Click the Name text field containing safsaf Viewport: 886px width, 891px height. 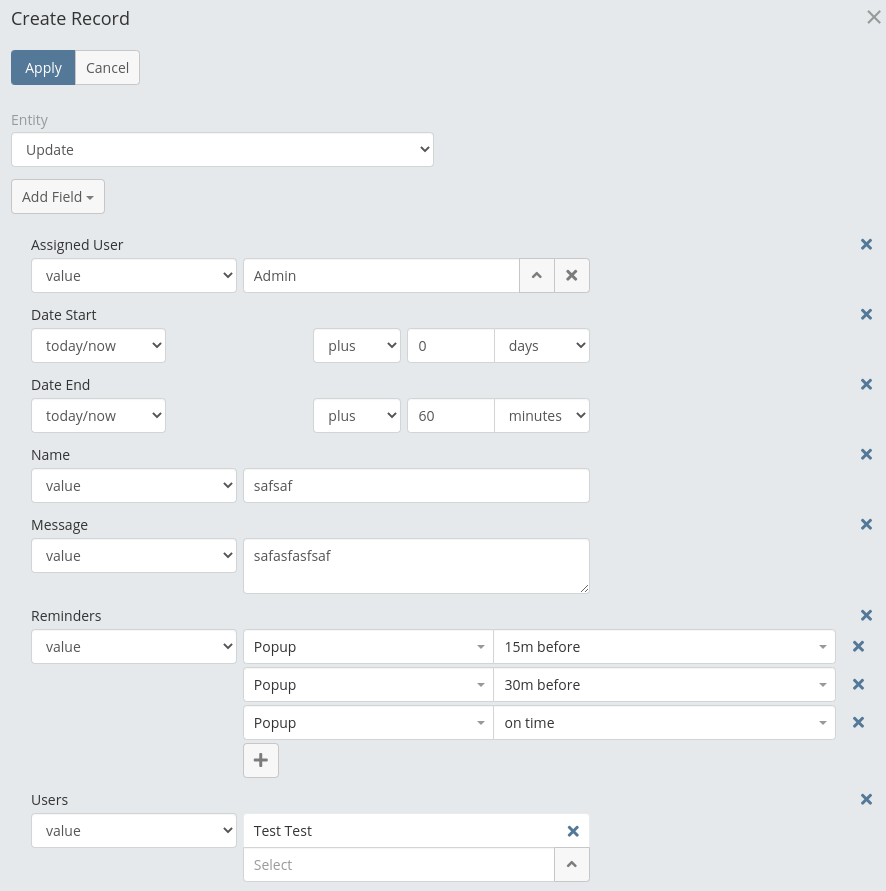(x=416, y=486)
